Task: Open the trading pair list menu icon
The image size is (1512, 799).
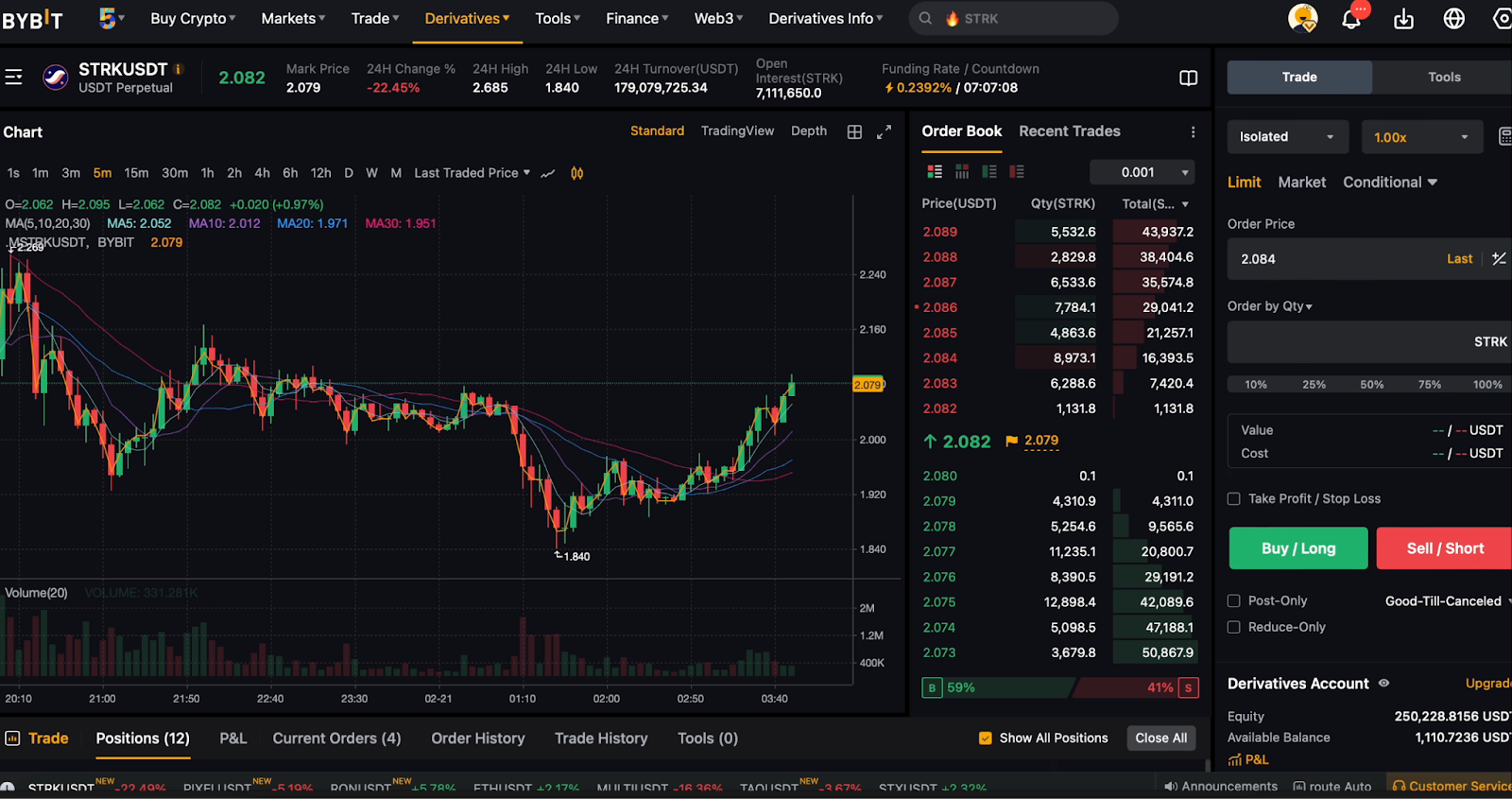Action: pos(13,77)
